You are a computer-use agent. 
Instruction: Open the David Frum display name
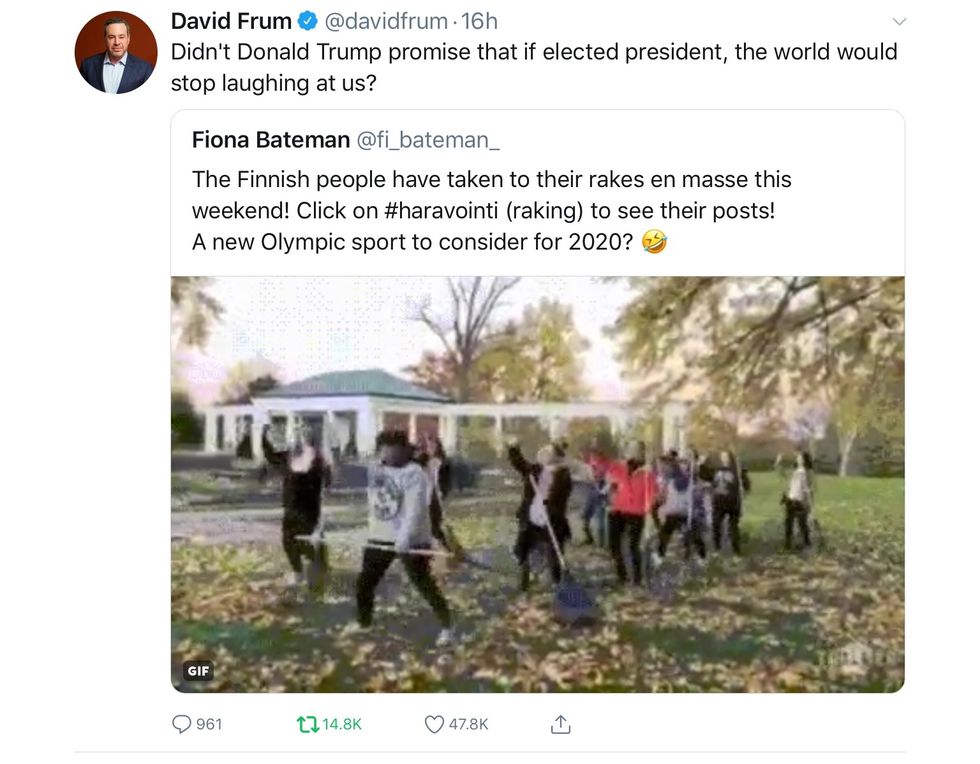[x=231, y=21]
